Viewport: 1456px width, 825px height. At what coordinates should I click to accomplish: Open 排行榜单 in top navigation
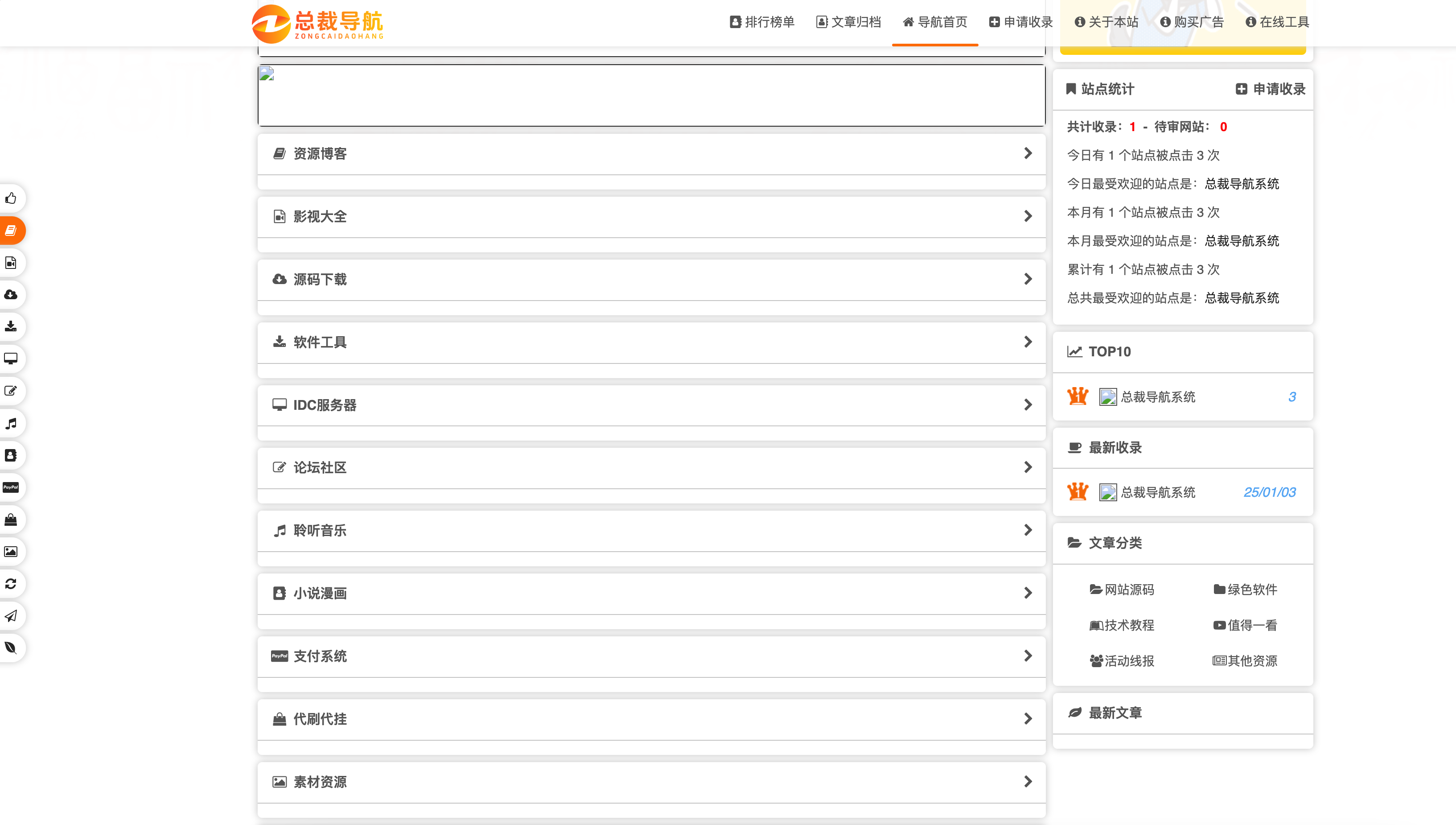(x=762, y=22)
